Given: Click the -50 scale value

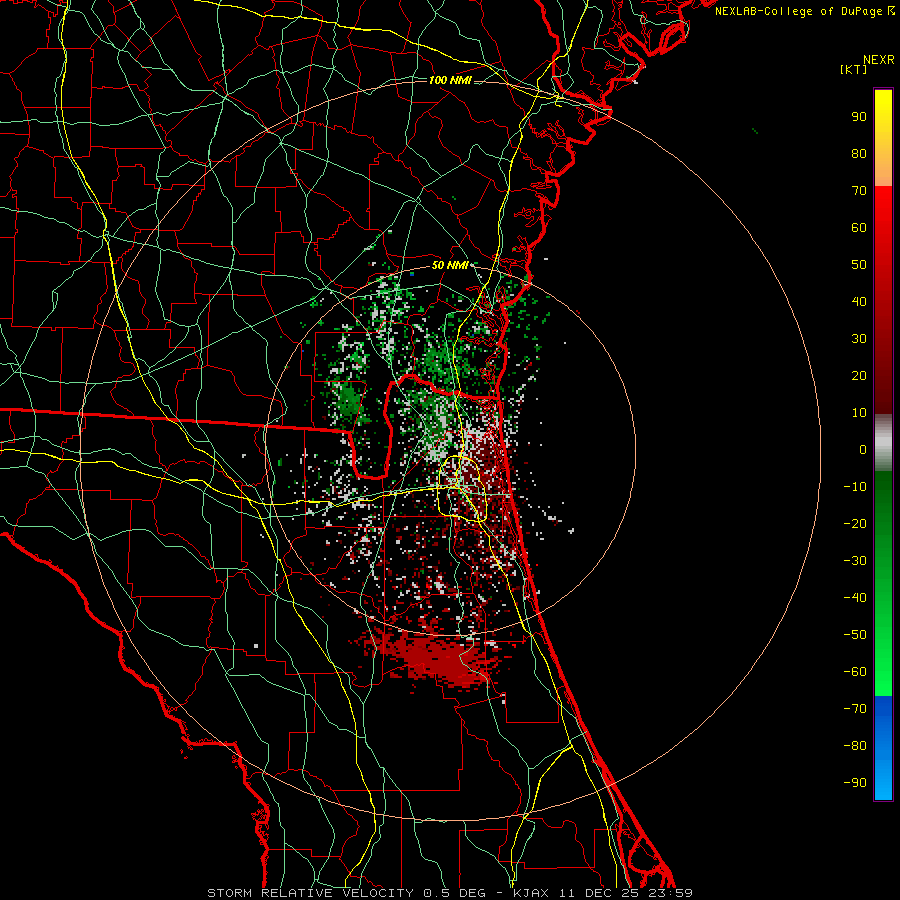Looking at the screenshot, I should pos(855,635).
